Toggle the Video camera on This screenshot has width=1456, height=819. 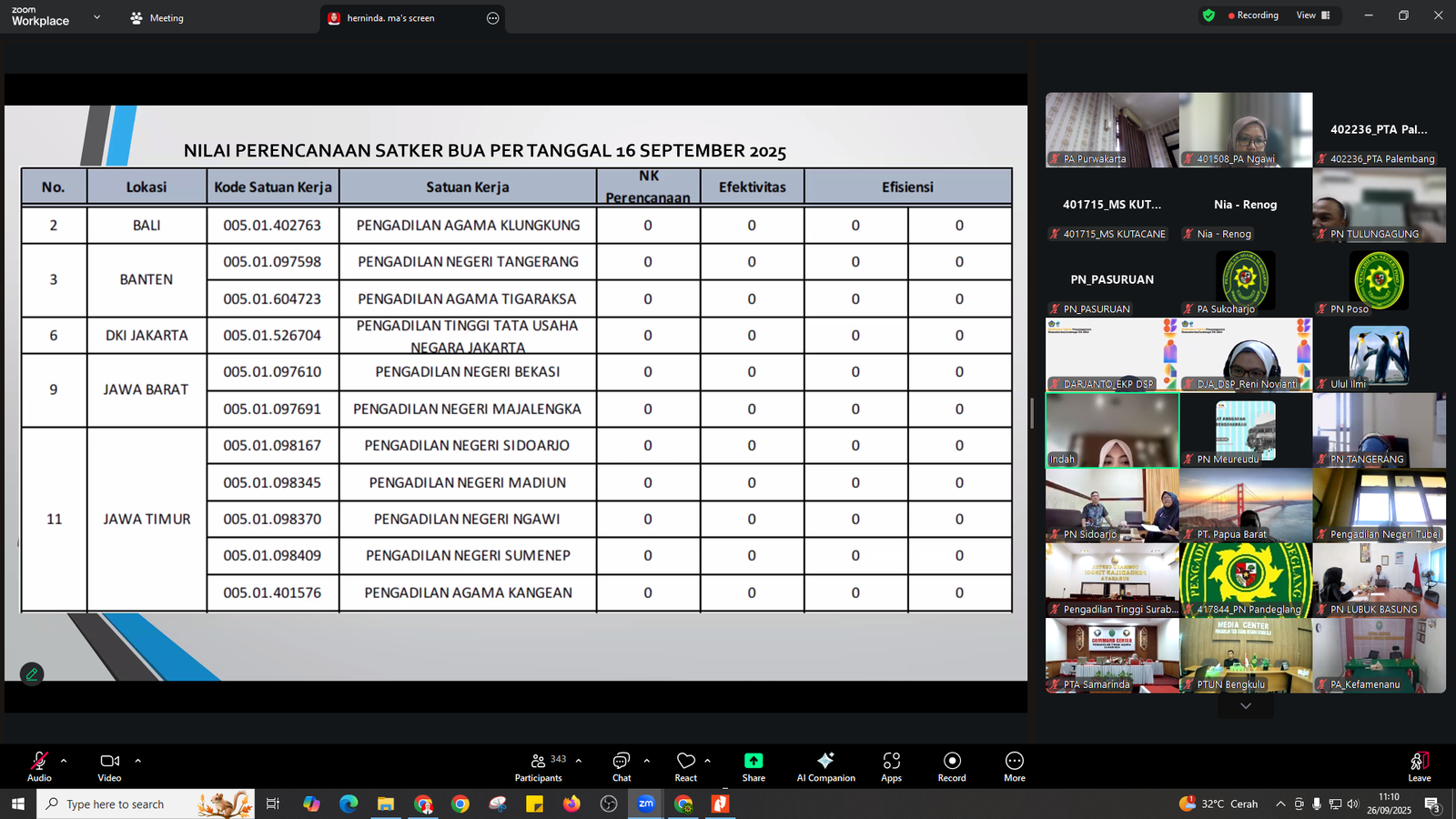click(x=109, y=765)
